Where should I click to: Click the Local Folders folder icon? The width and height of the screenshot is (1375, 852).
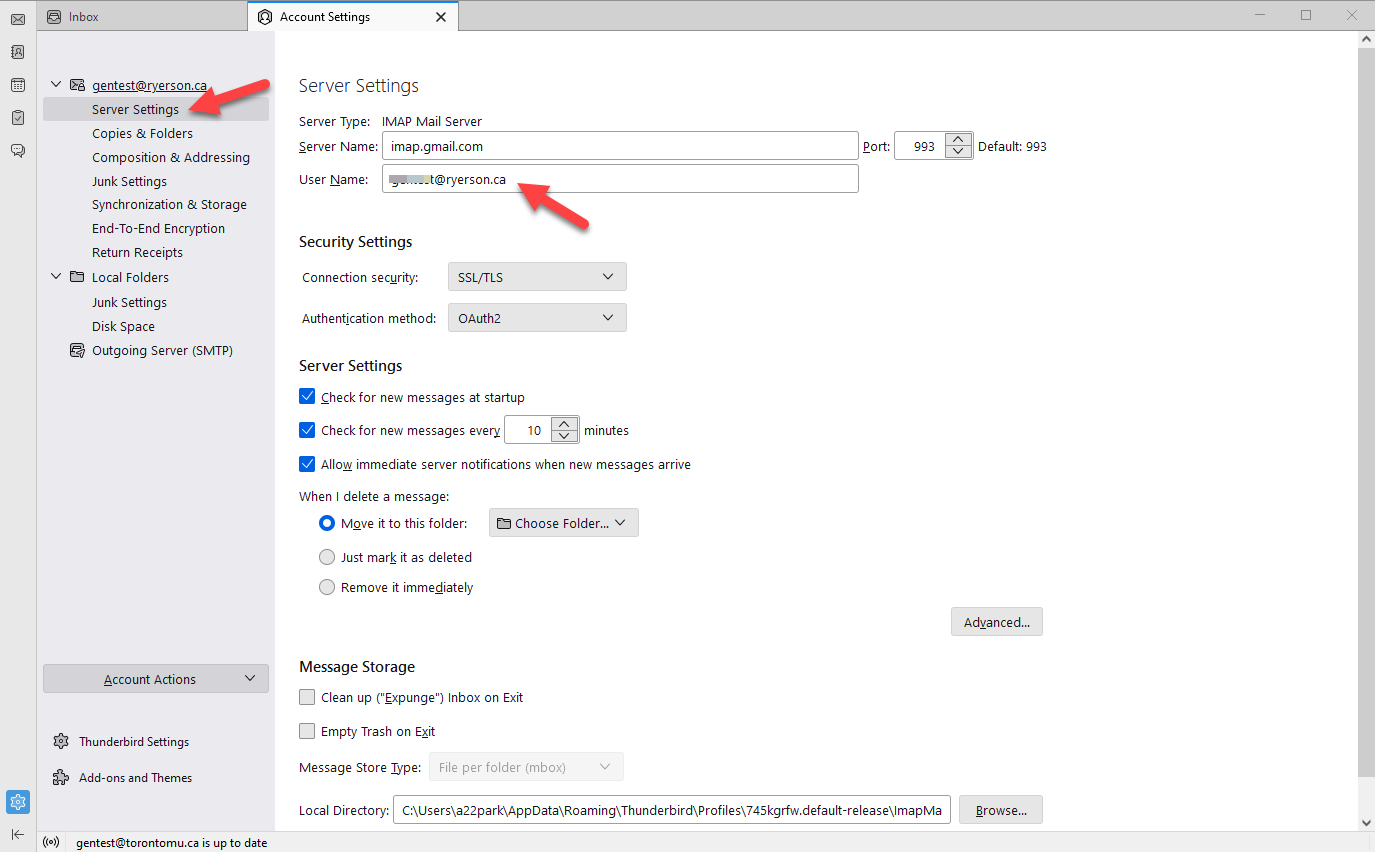pos(77,277)
